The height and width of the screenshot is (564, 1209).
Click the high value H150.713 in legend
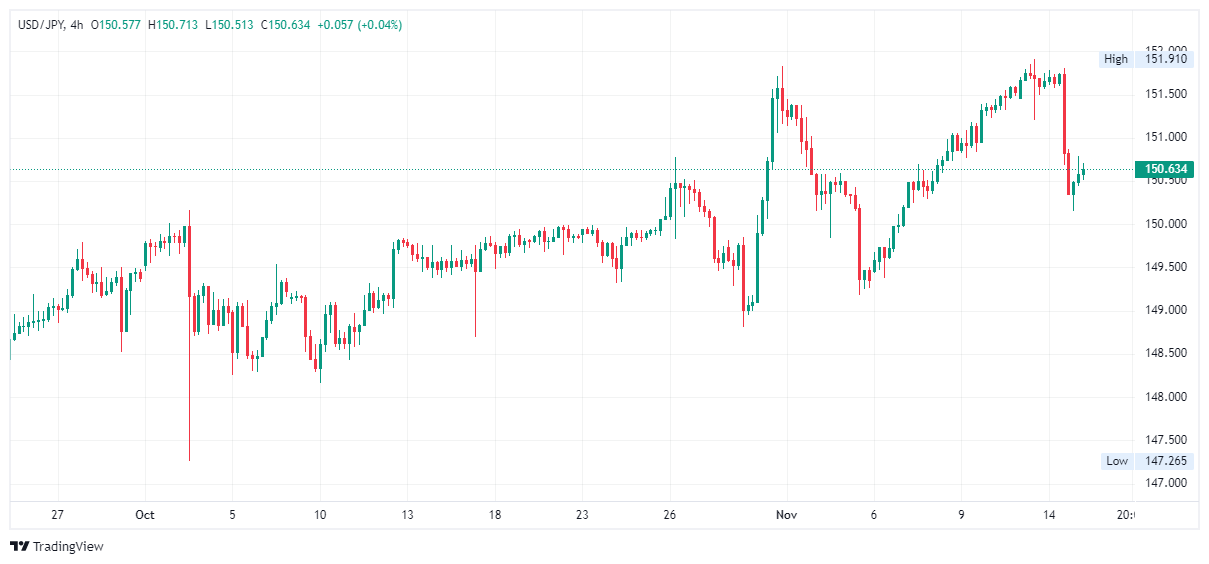click(174, 25)
